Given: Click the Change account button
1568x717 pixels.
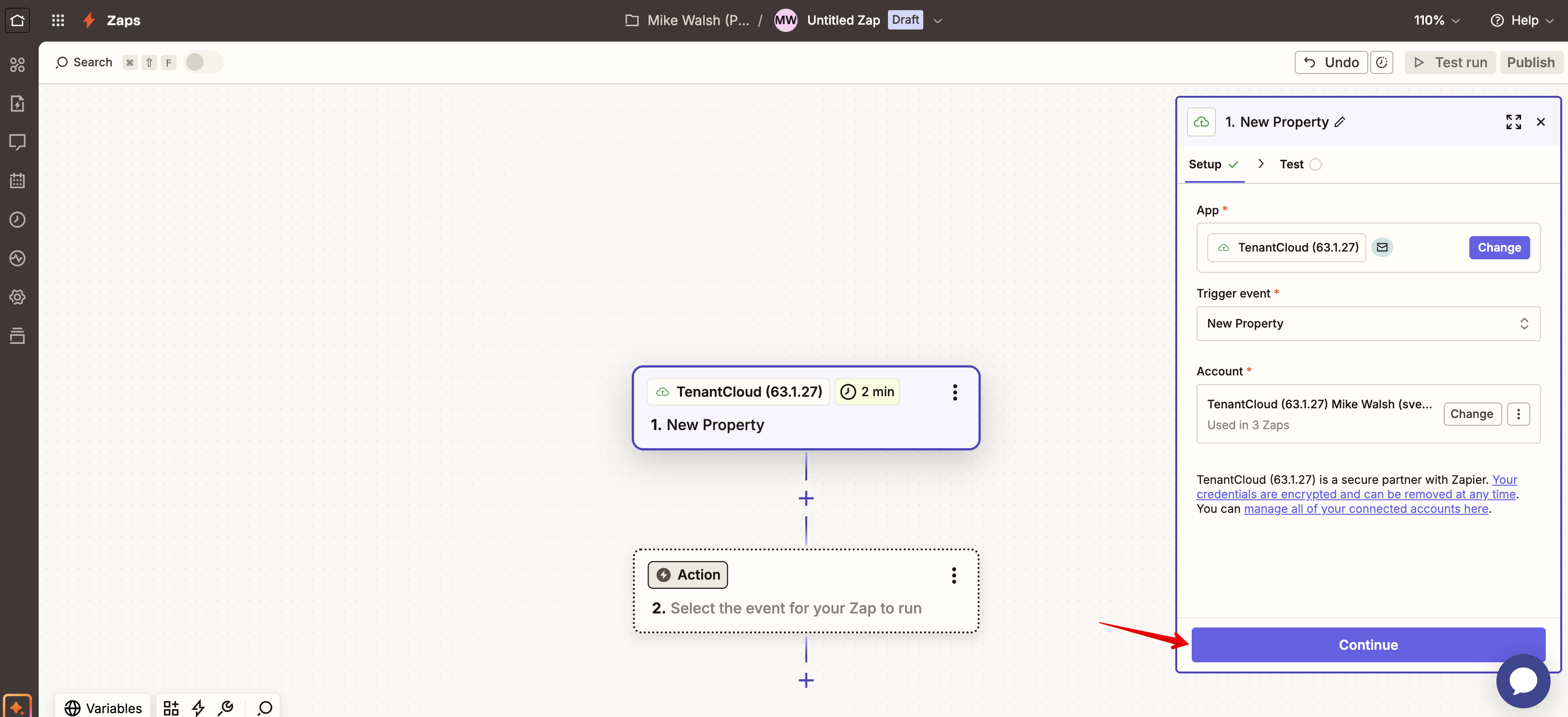Looking at the screenshot, I should 1471,414.
